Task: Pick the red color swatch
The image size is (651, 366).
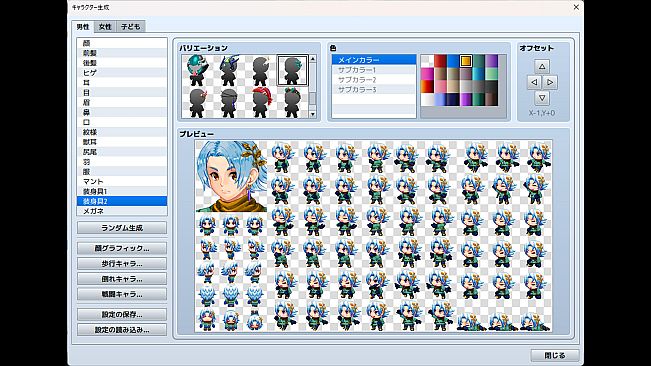Action: pyautogui.click(x=440, y=61)
